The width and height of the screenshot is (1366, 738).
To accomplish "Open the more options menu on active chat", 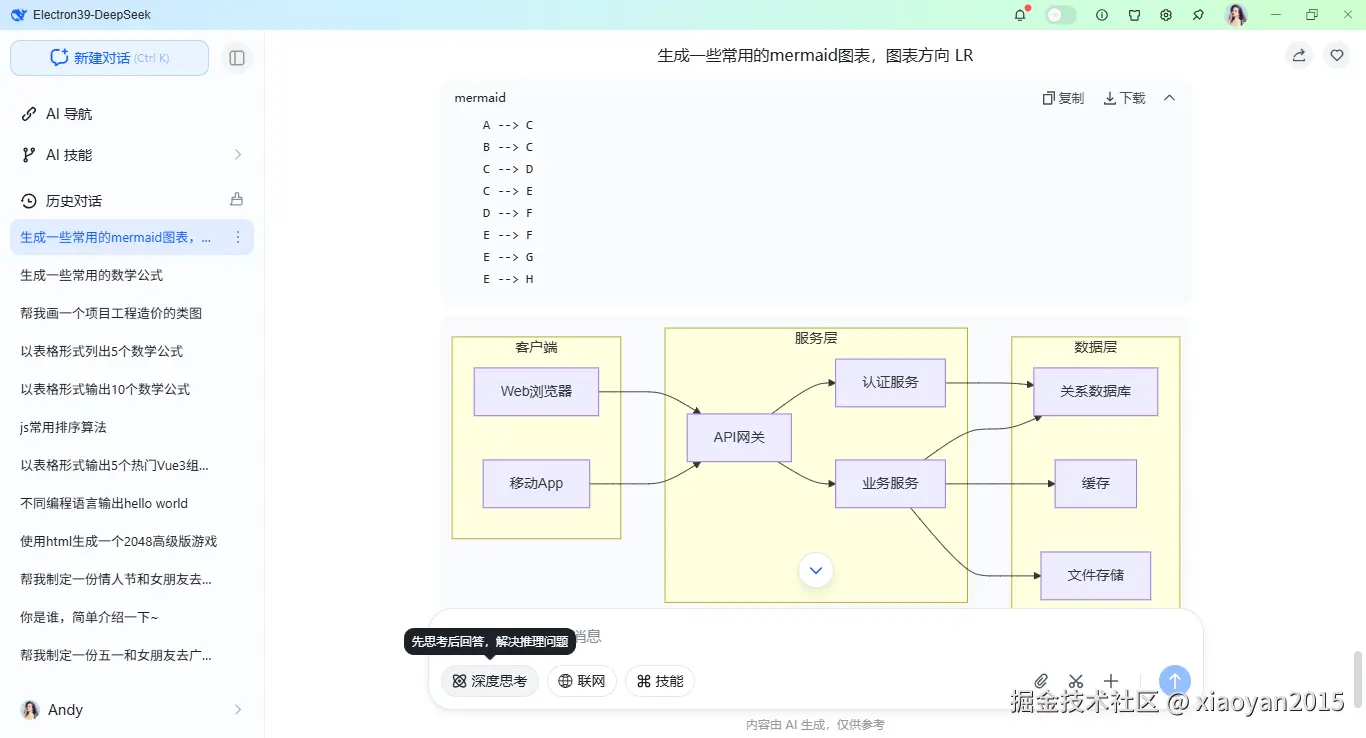I will [x=237, y=237].
